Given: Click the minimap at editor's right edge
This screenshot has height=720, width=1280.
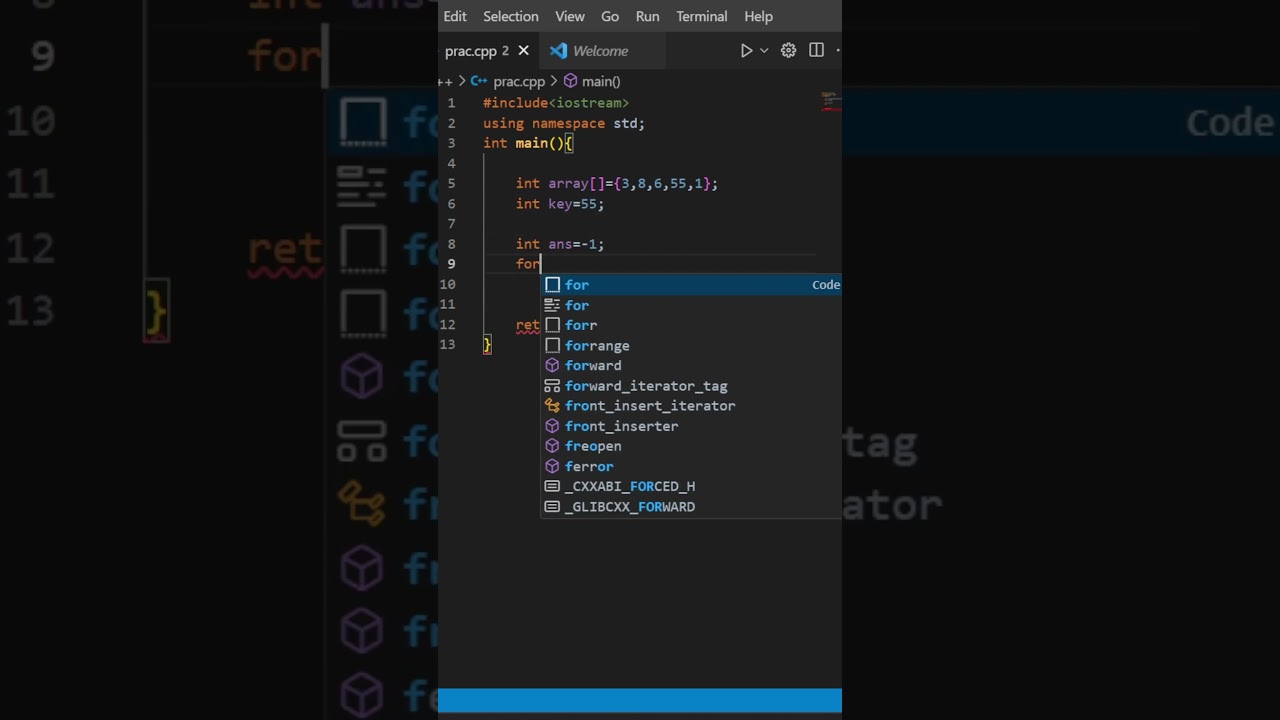Looking at the screenshot, I should click(x=831, y=101).
